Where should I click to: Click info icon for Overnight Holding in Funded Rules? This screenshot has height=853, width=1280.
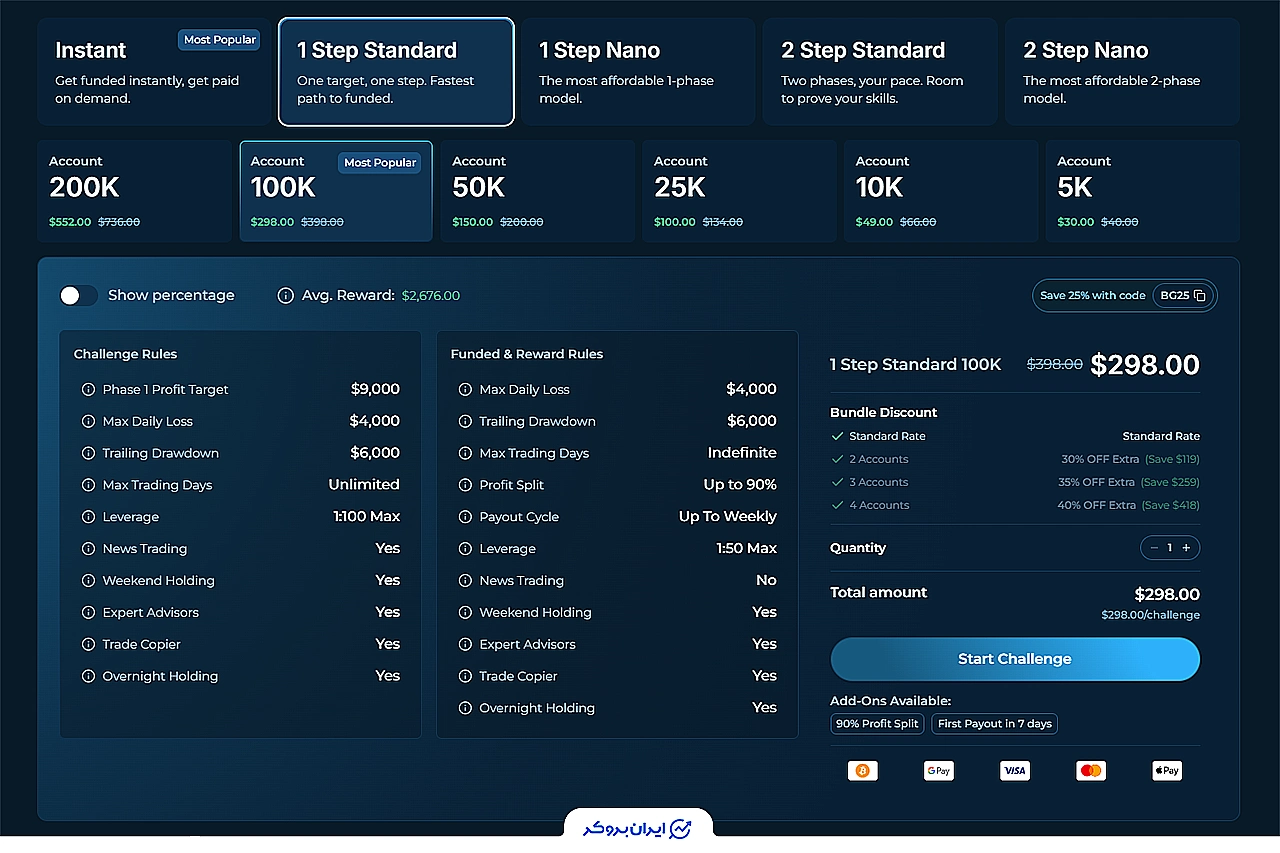[465, 708]
